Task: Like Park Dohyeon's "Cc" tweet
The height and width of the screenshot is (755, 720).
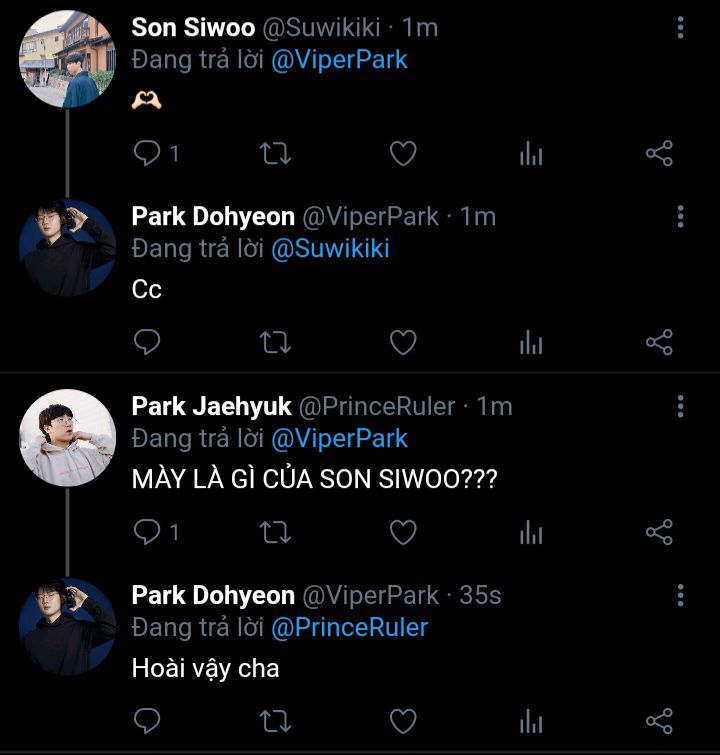Action: tap(402, 343)
